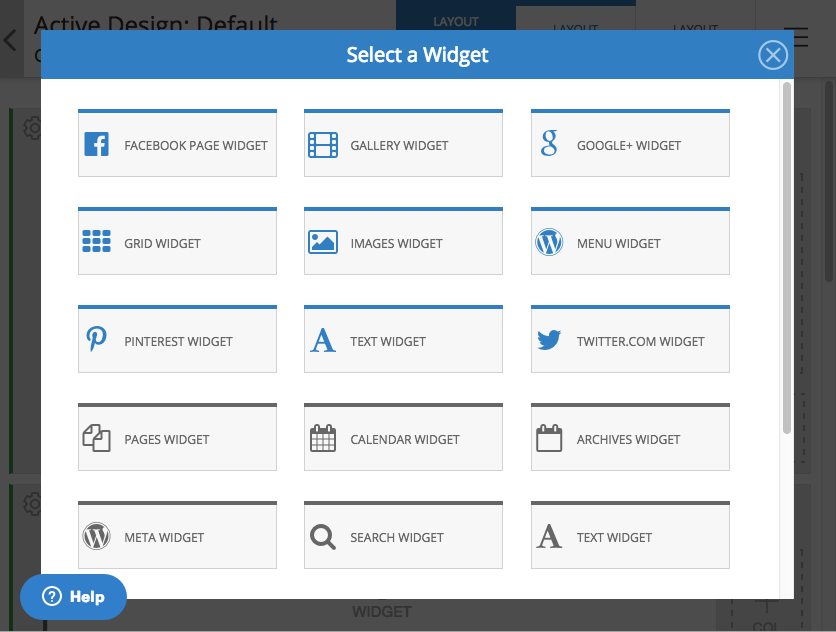Click the Meta widget WordPress icon
836x632 pixels.
pos(97,536)
